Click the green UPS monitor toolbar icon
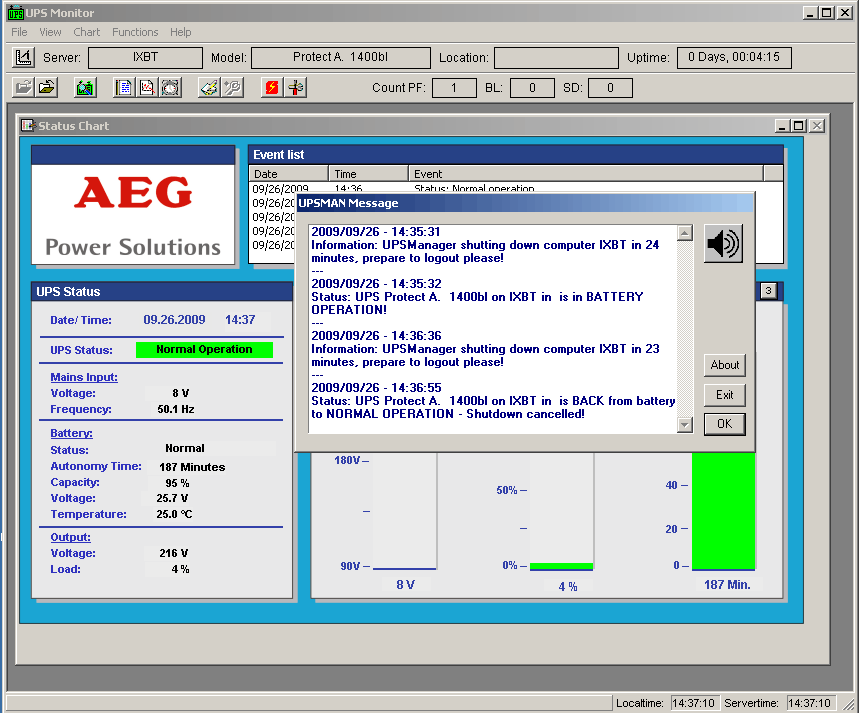The width and height of the screenshot is (859, 713). [85, 88]
